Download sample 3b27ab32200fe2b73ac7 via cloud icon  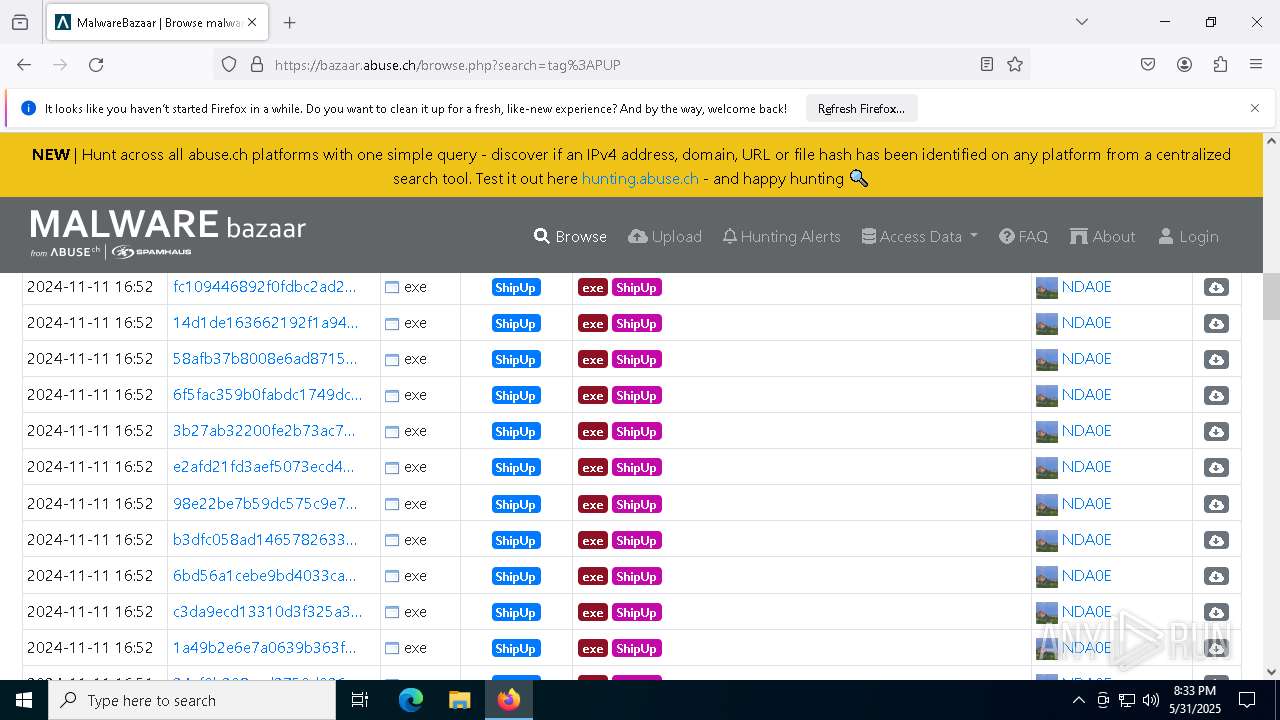pos(1216,431)
